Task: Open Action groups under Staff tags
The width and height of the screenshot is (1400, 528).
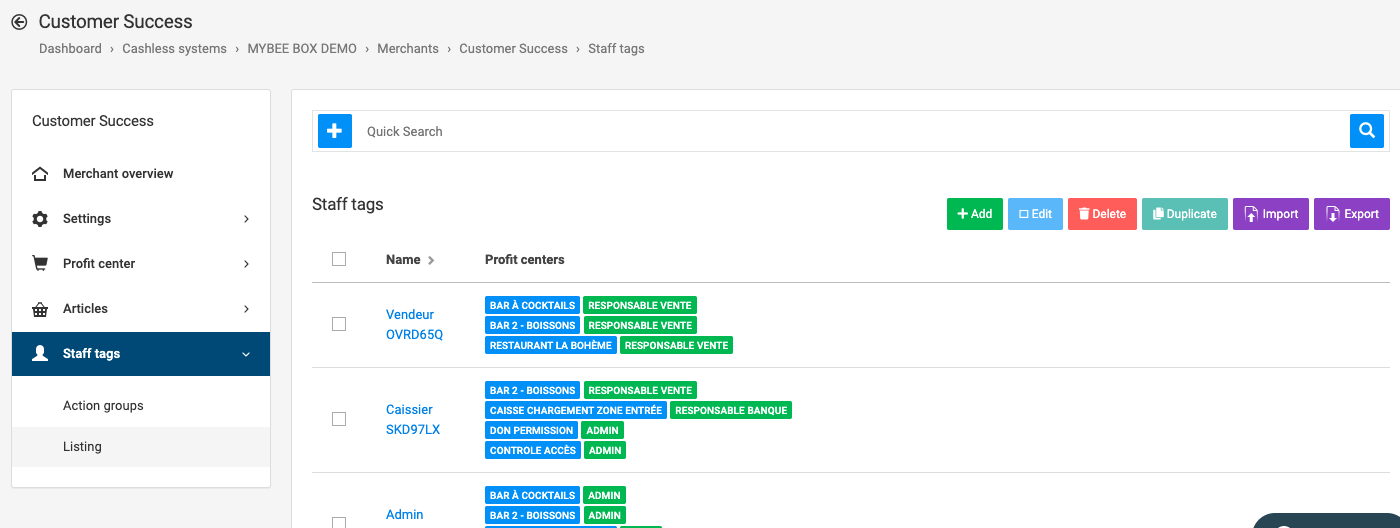Action: coord(141,406)
